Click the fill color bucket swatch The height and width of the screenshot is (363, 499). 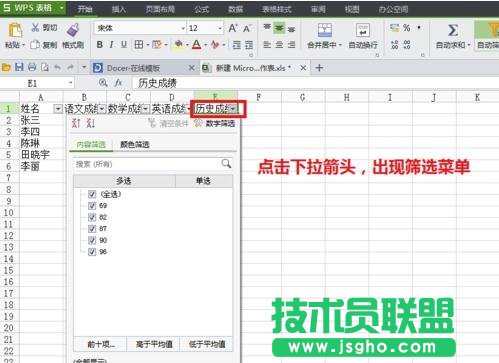click(179, 44)
